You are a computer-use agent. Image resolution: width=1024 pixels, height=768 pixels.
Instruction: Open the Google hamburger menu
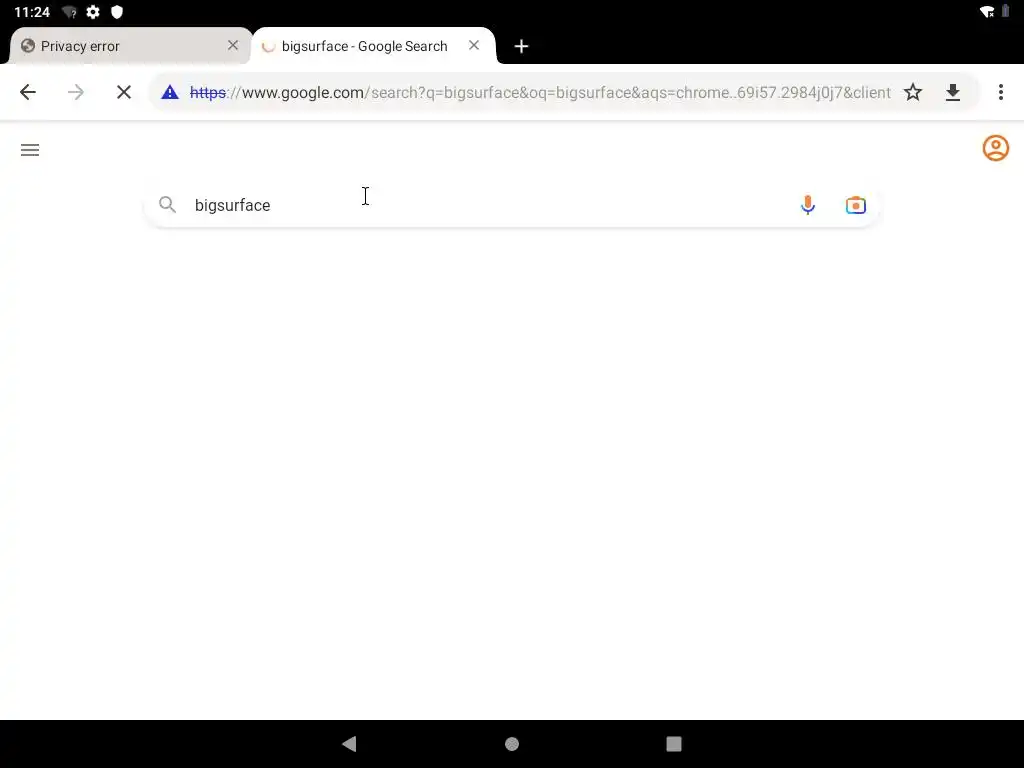[30, 150]
